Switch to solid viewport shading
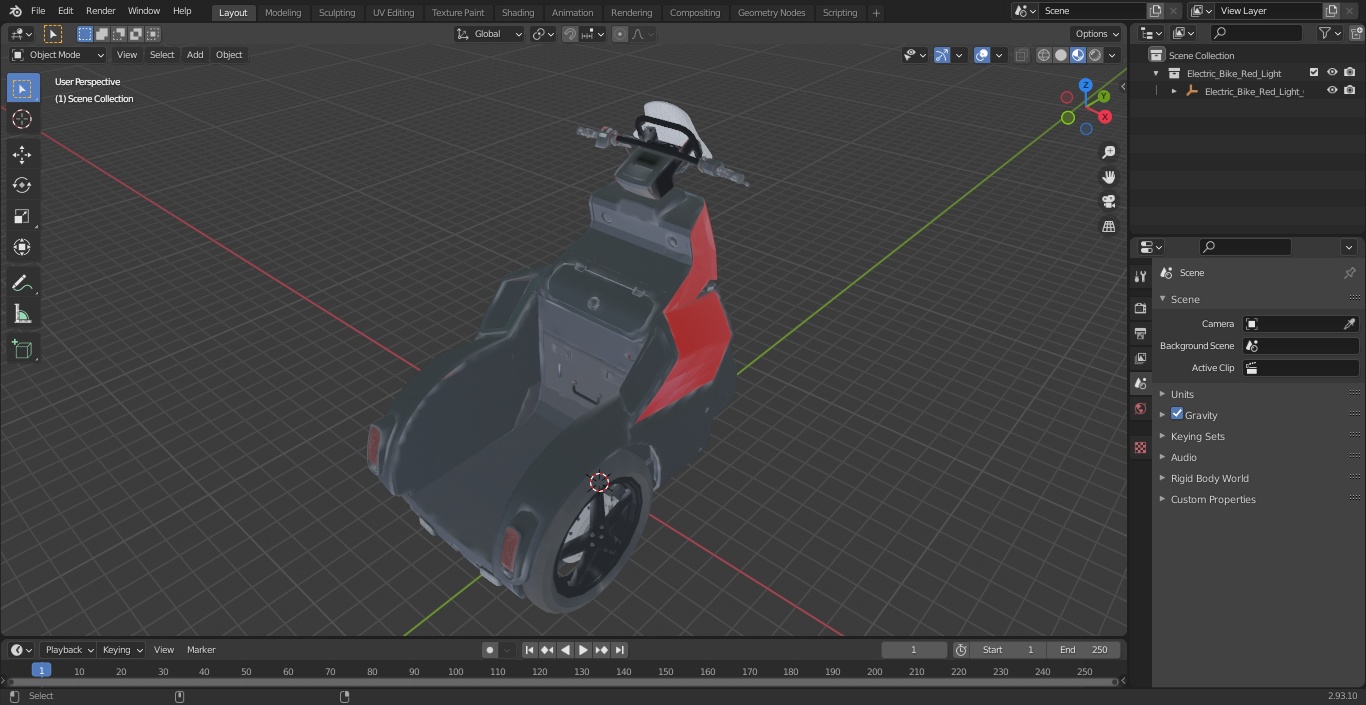 pyautogui.click(x=1061, y=55)
